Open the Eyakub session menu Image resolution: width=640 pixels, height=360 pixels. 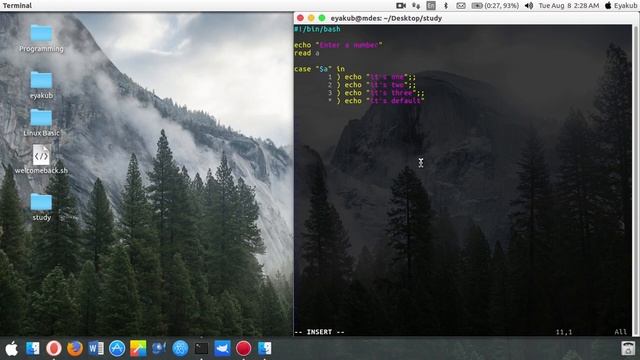(x=621, y=5)
